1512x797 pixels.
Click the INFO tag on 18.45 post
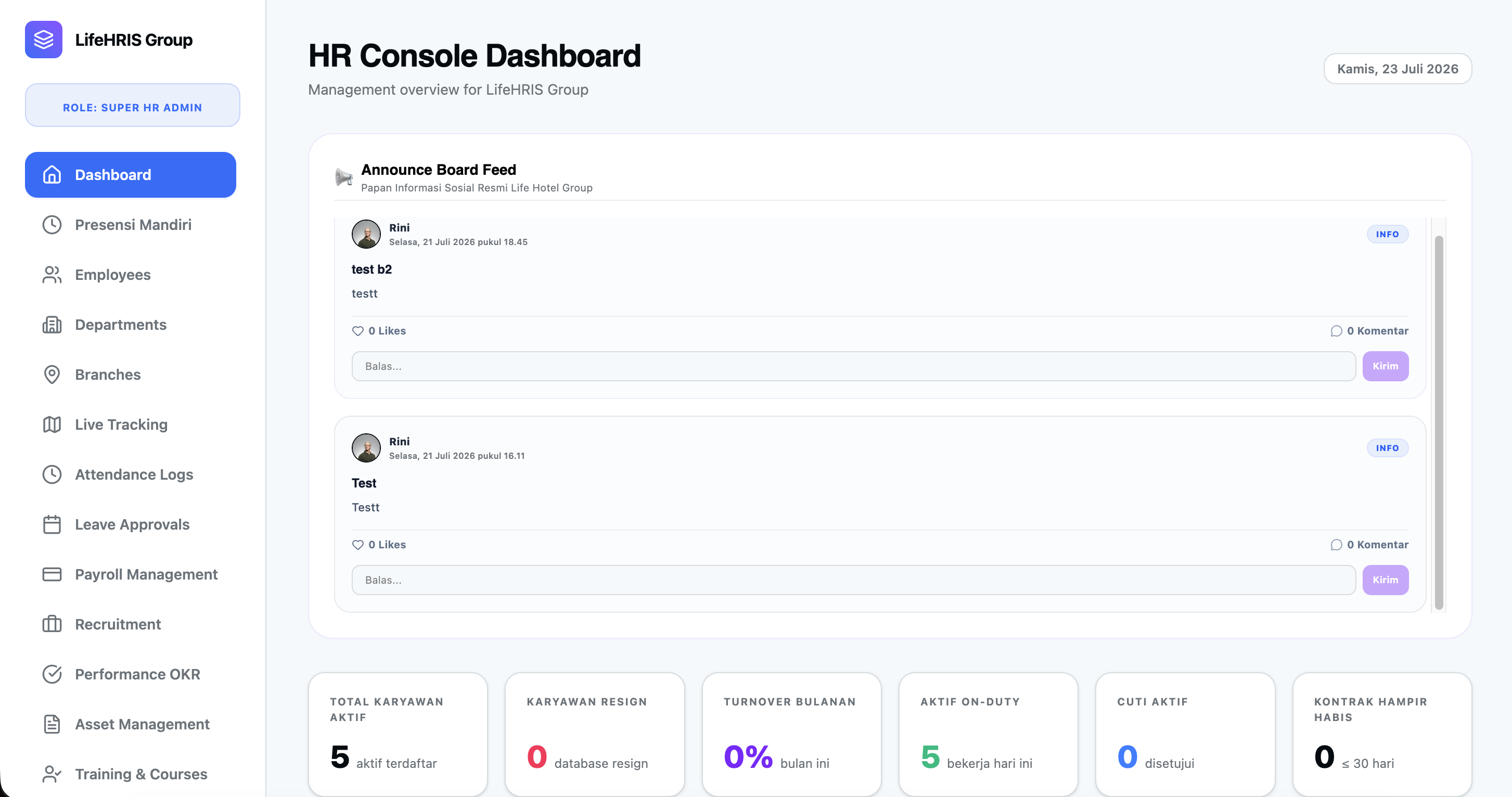[1387, 234]
